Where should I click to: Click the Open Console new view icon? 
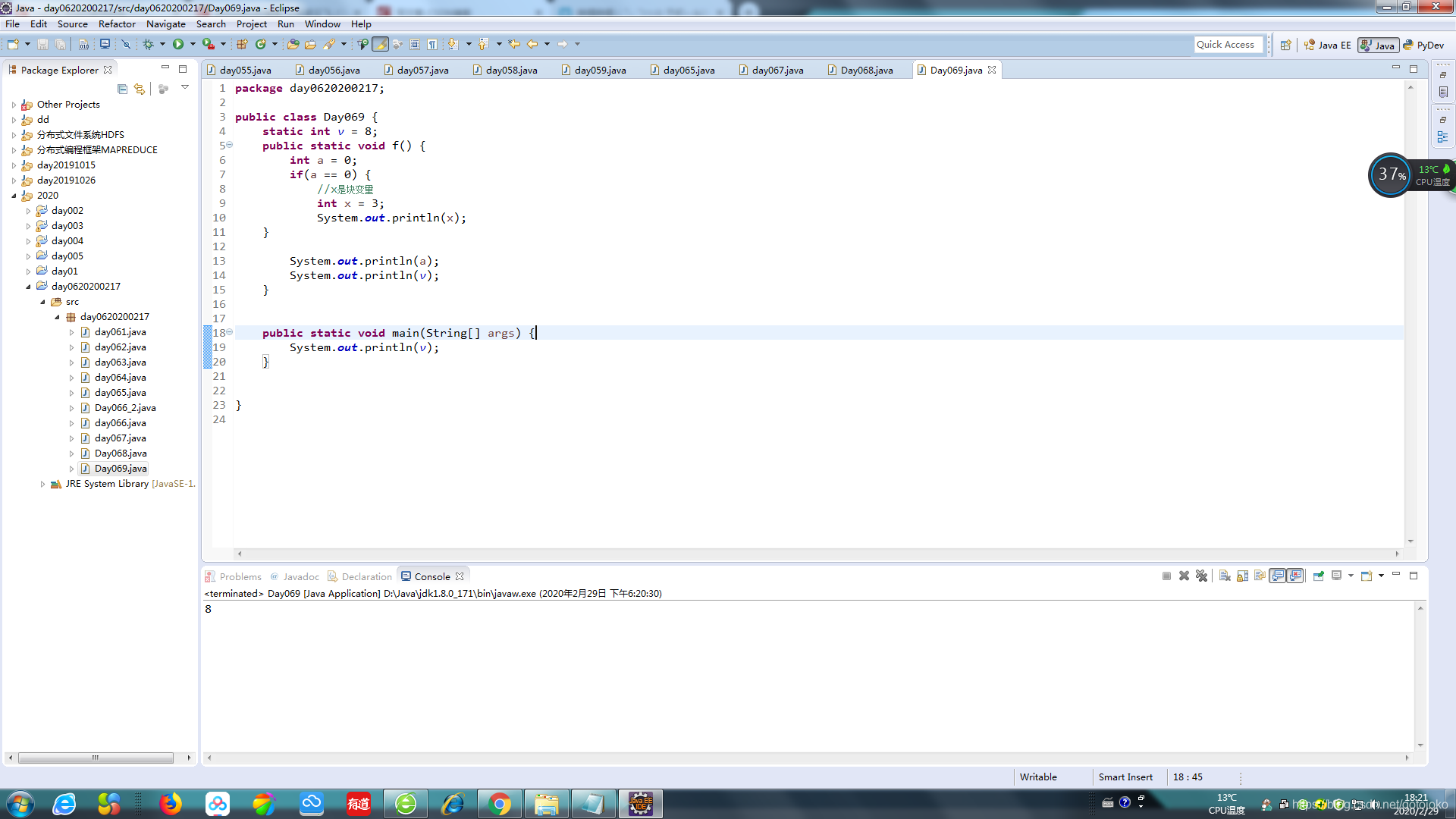tap(1367, 576)
